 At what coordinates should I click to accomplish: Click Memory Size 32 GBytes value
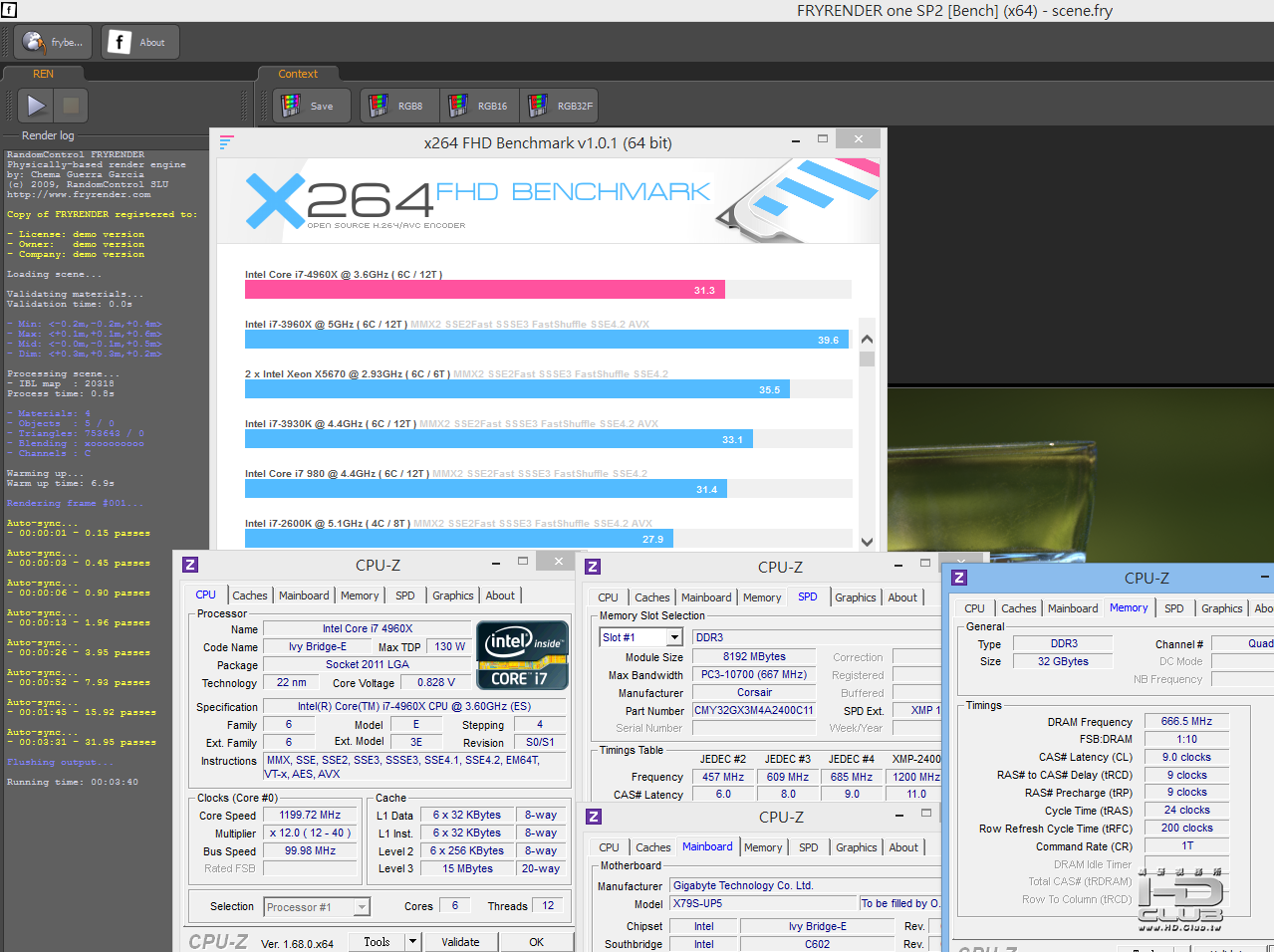1063,661
